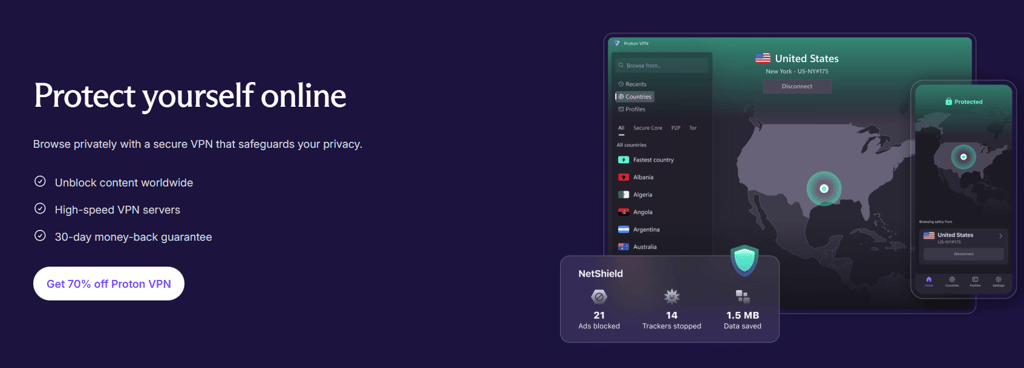Click the Algeria flag icon
The height and width of the screenshot is (368, 1024).
(x=623, y=194)
